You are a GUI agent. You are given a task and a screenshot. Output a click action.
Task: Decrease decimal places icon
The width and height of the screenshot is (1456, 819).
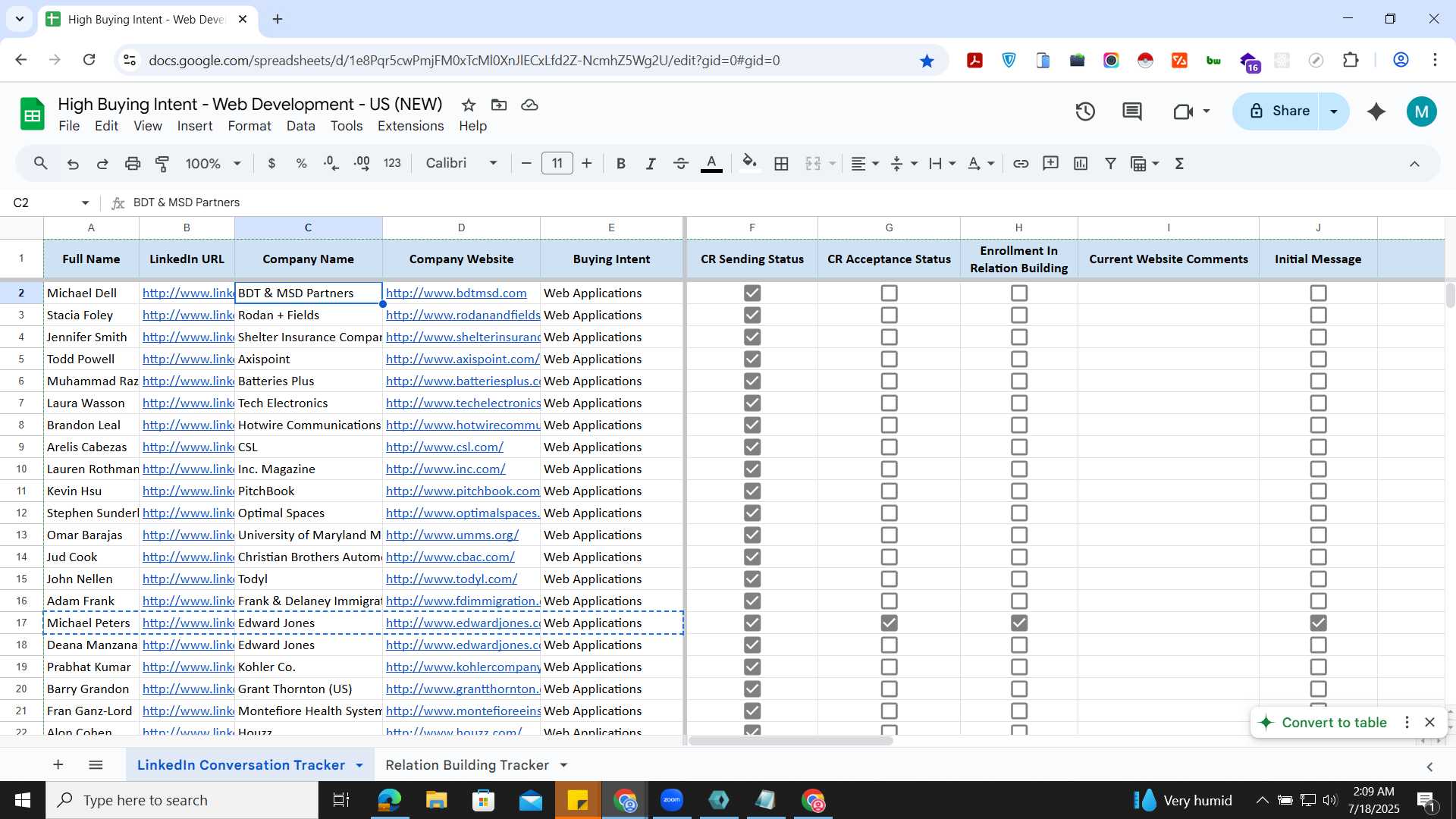(x=331, y=164)
